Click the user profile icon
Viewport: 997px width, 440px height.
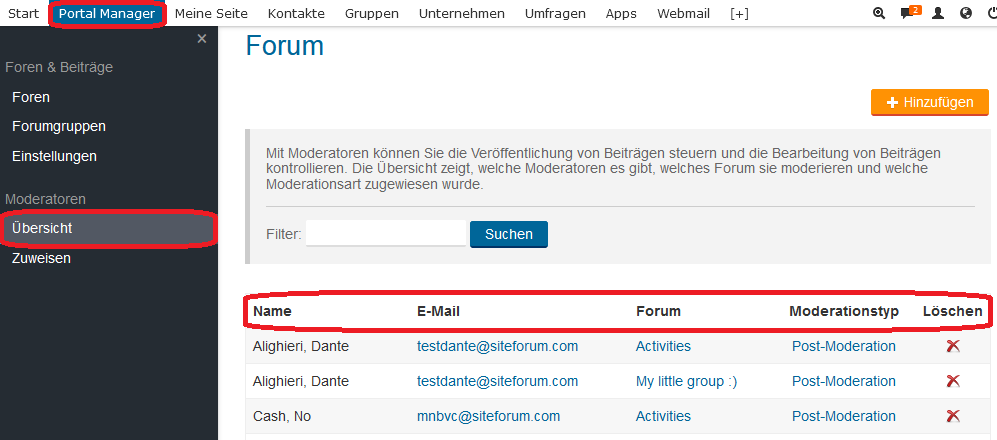click(937, 13)
